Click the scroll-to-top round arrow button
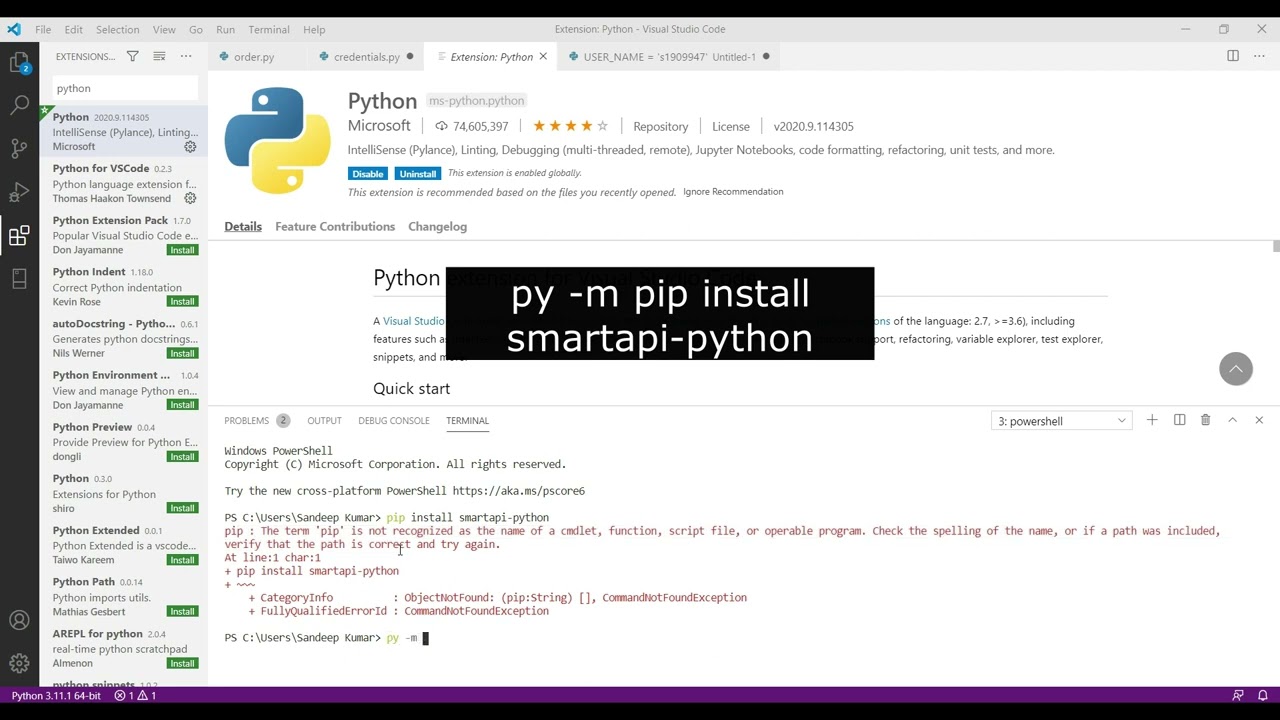1280x720 pixels. coord(1236,369)
